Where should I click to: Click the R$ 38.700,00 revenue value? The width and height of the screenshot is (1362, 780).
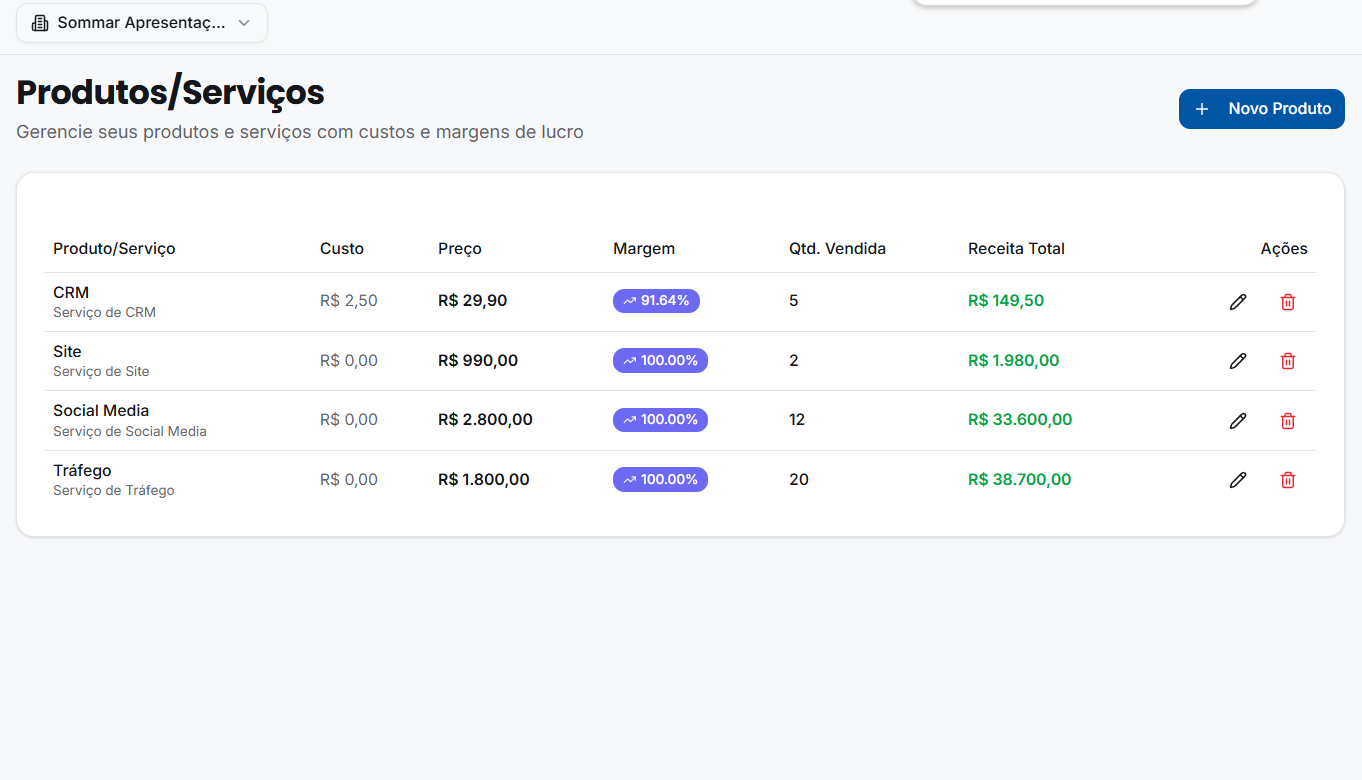[1019, 479]
